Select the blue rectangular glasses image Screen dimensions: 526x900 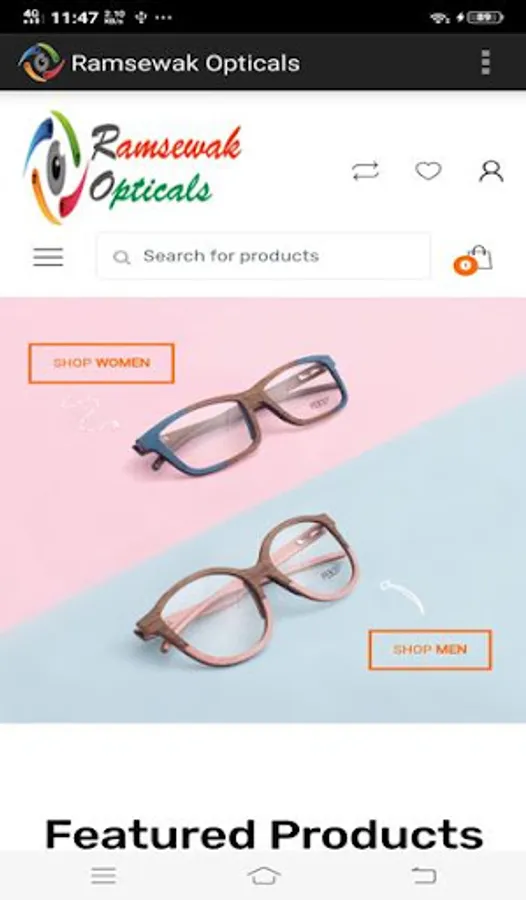click(241, 415)
